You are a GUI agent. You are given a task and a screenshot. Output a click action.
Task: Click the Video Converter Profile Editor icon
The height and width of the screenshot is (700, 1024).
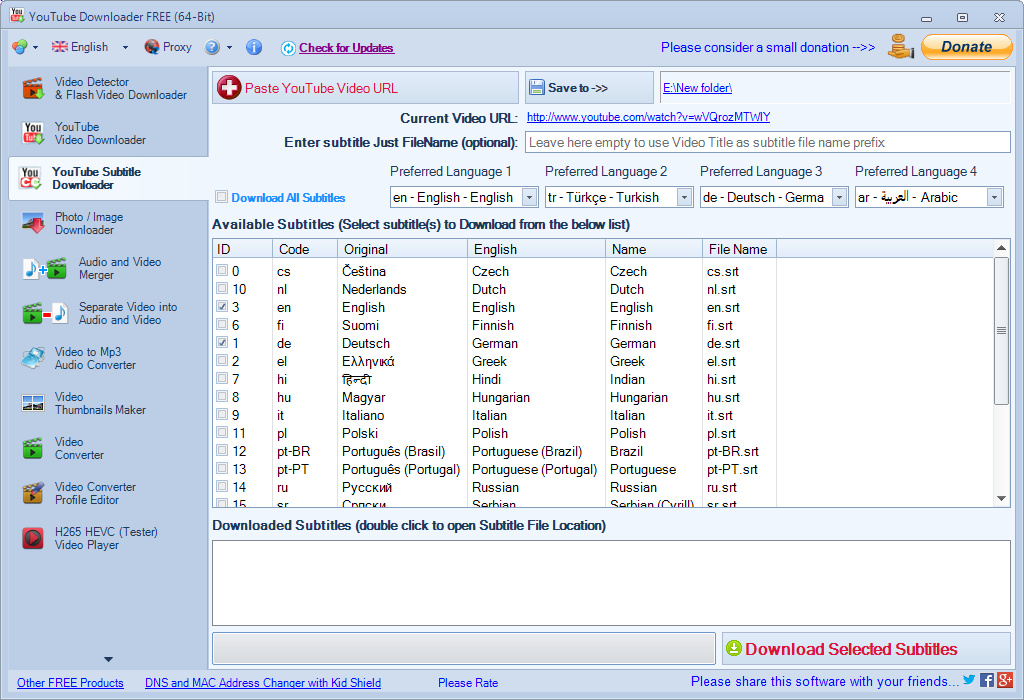33,493
